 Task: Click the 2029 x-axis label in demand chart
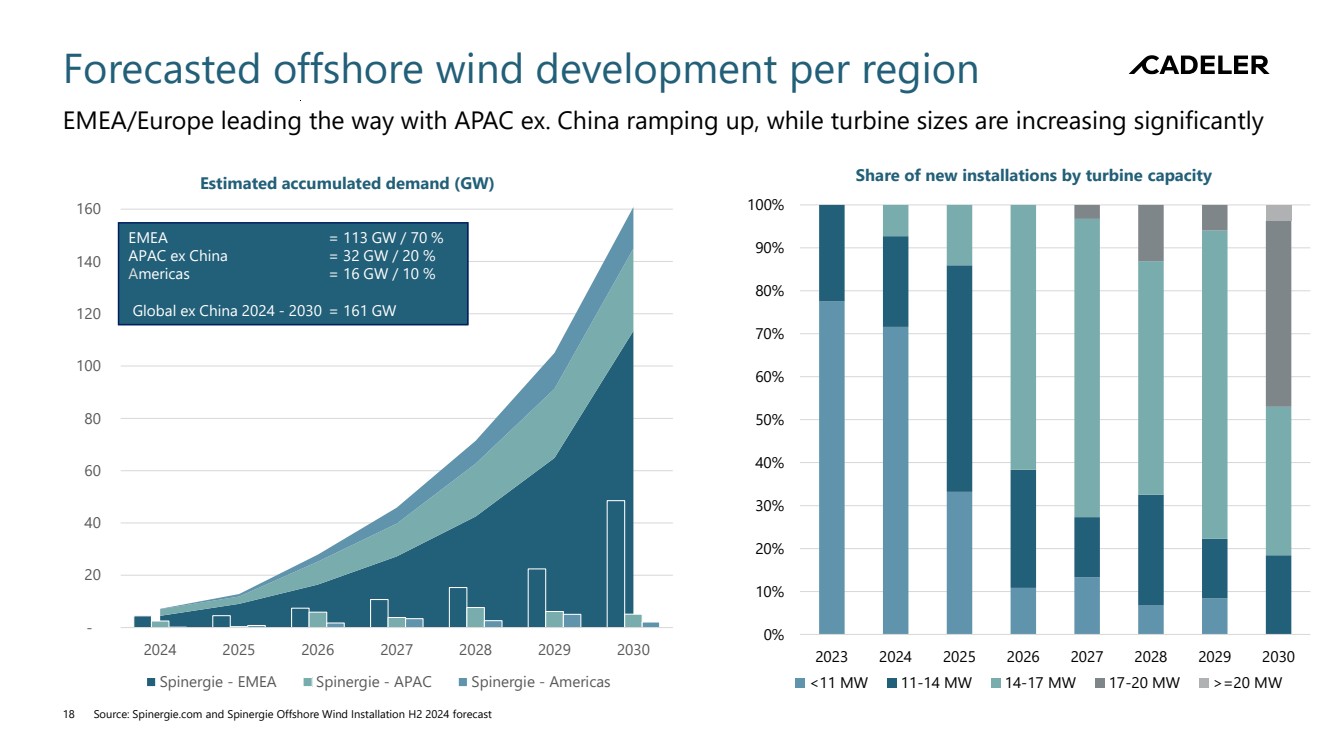(x=554, y=650)
